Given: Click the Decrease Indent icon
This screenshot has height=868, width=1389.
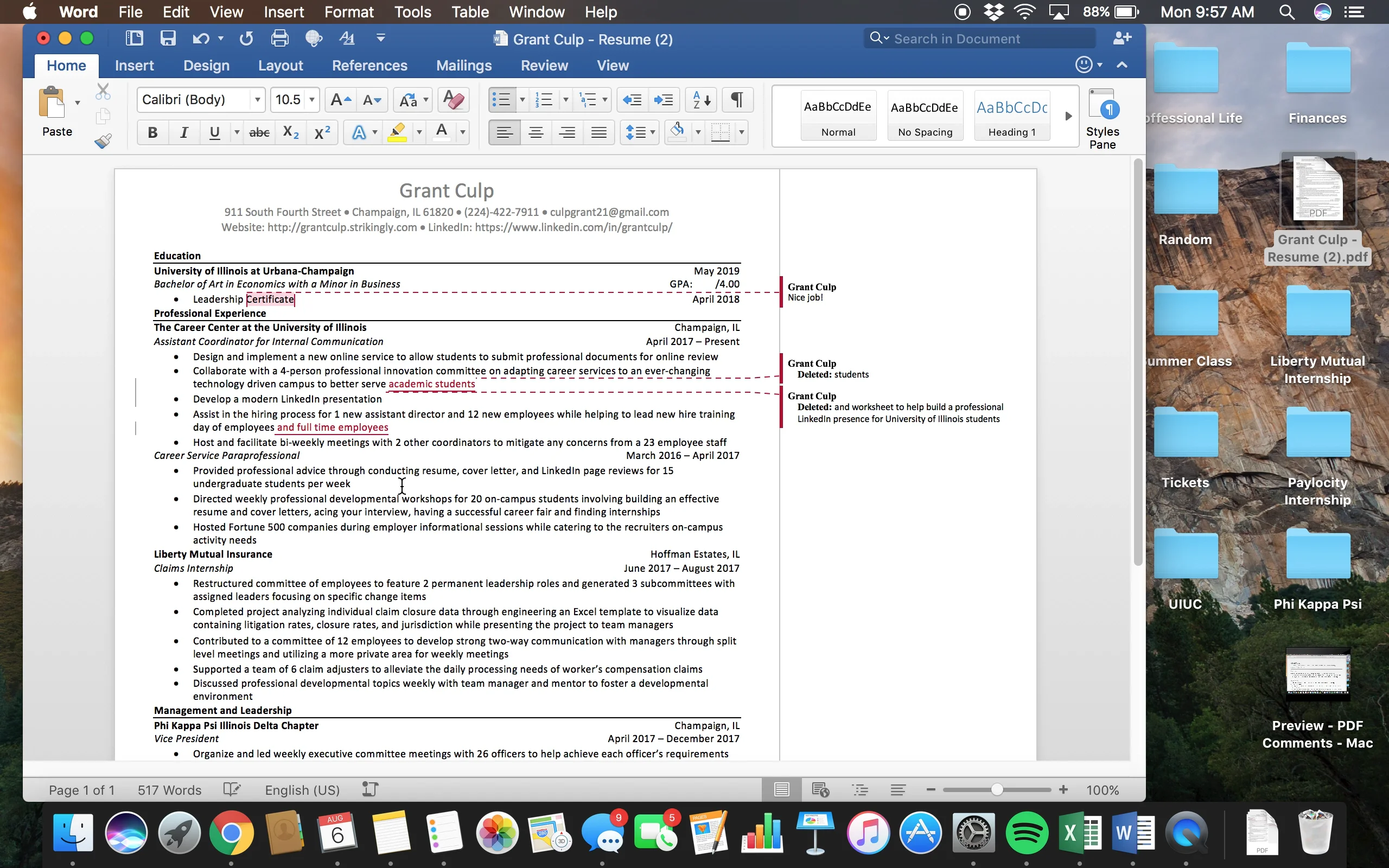Looking at the screenshot, I should pyautogui.click(x=633, y=100).
